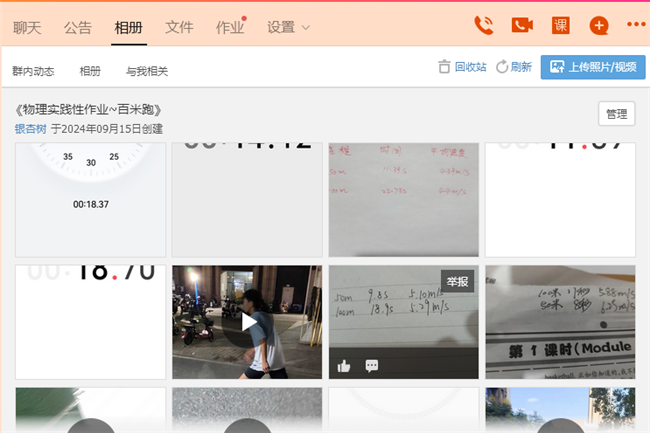This screenshot has width=650, height=433.
Task: Open the bottom-row outdoor building video thumbnail
Action: [x=560, y=410]
